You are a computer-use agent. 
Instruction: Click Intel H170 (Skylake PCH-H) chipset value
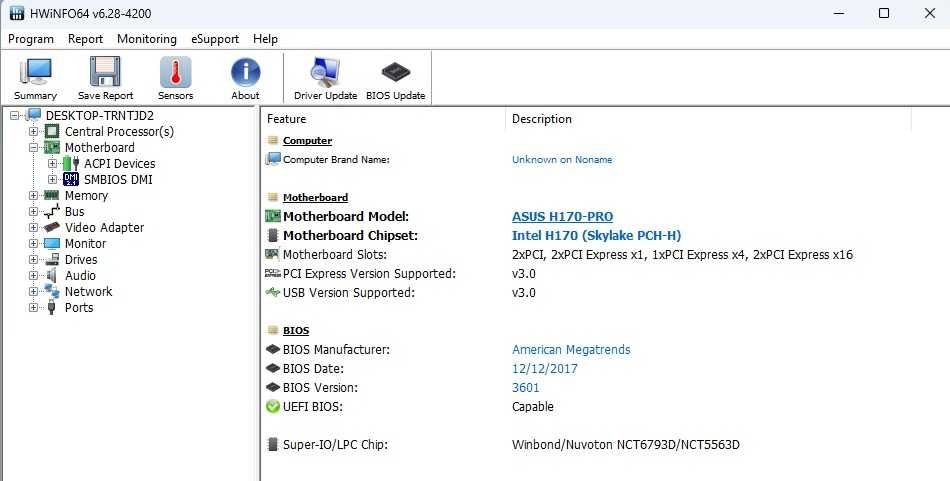(596, 236)
